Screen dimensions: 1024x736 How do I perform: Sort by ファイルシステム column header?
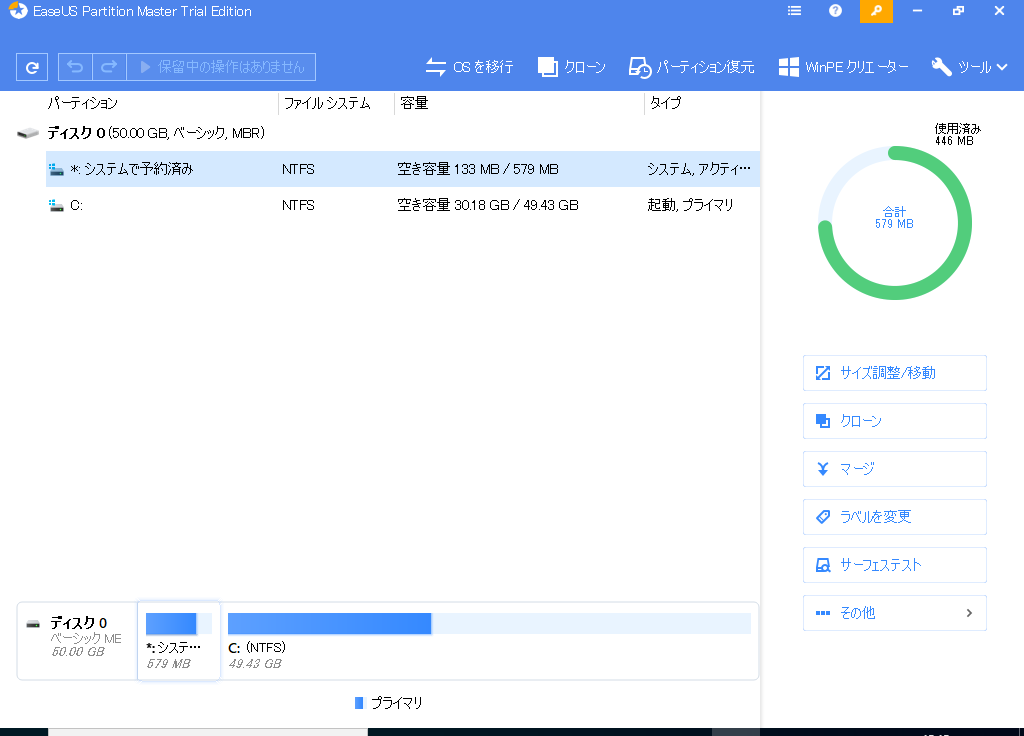[327, 103]
